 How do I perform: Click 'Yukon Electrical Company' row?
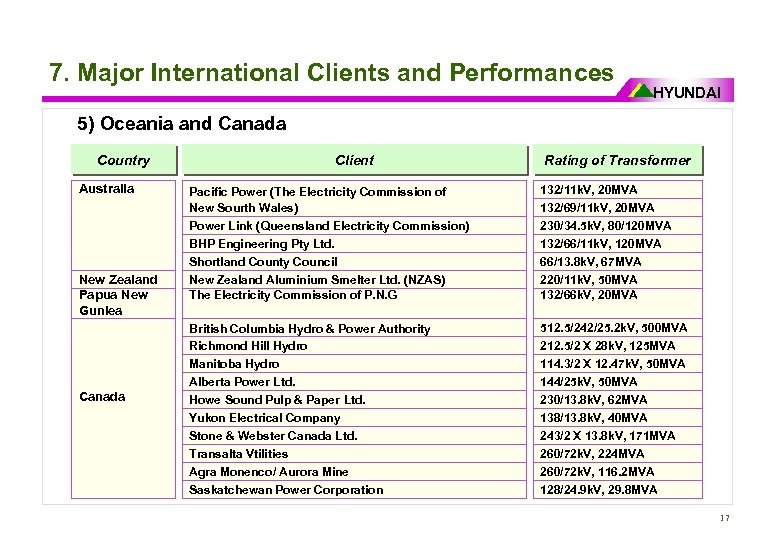pyautogui.click(x=354, y=417)
